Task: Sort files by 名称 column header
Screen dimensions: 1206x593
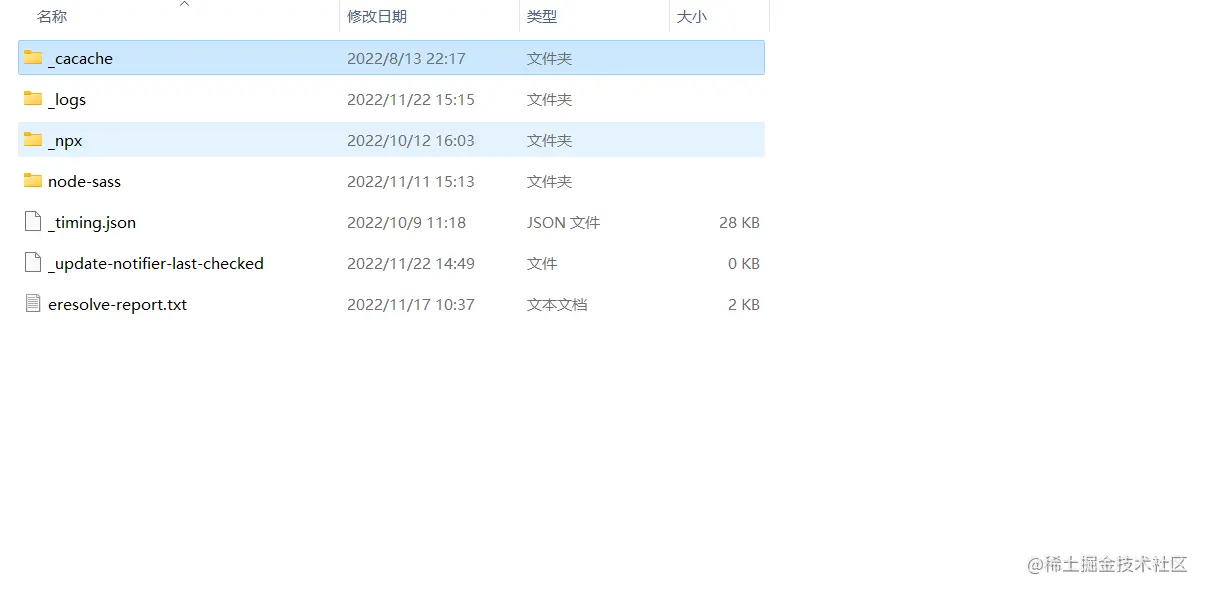Action: (x=52, y=17)
